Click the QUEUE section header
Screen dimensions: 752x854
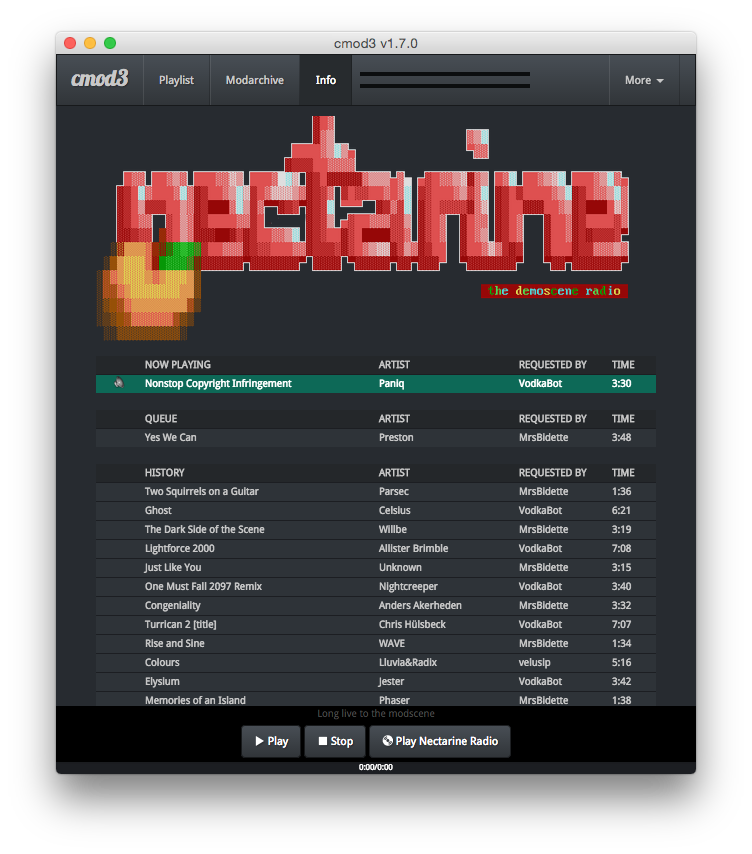161,418
